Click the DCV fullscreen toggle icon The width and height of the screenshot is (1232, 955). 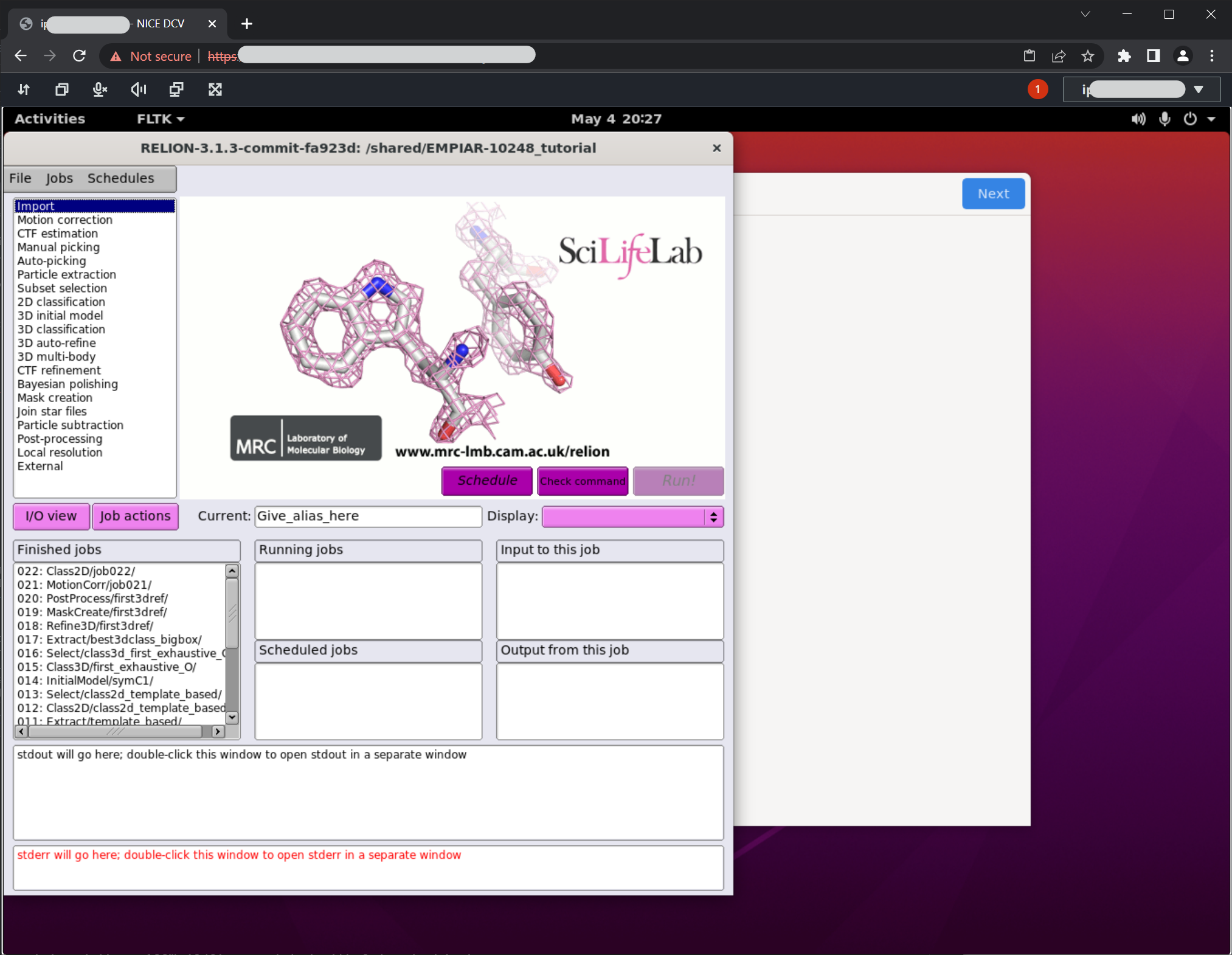tap(215, 89)
